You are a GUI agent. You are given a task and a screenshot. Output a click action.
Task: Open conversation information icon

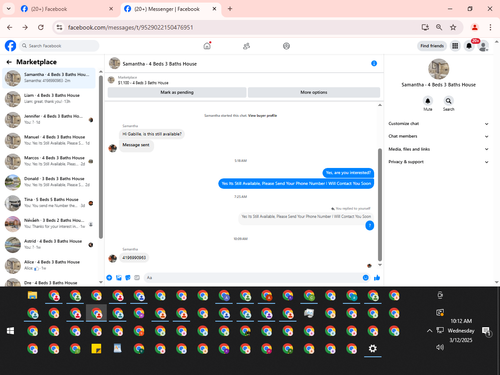click(374, 63)
